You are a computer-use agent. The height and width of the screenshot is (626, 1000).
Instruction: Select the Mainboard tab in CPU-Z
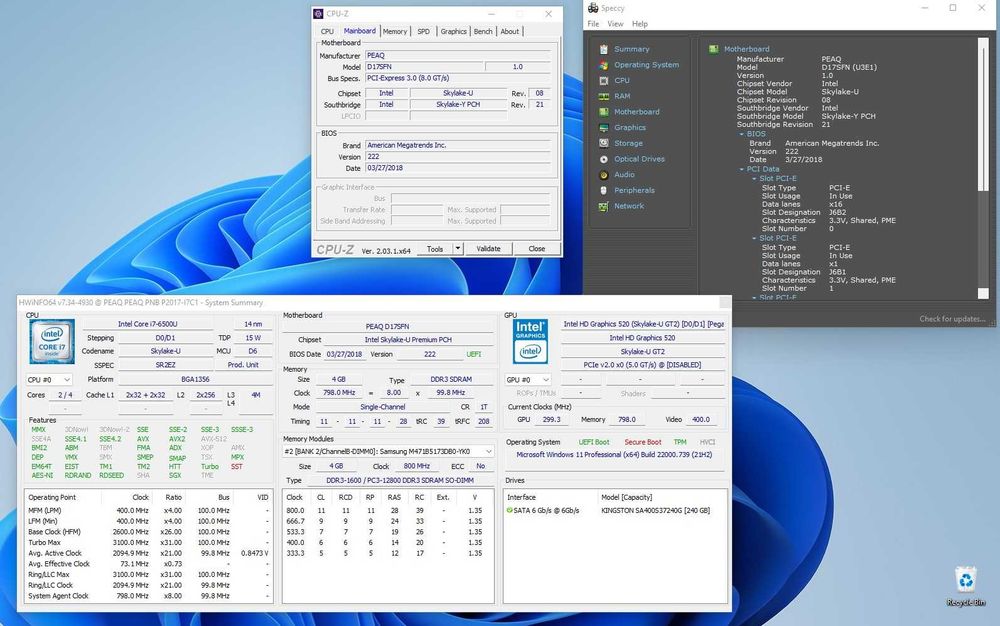360,31
